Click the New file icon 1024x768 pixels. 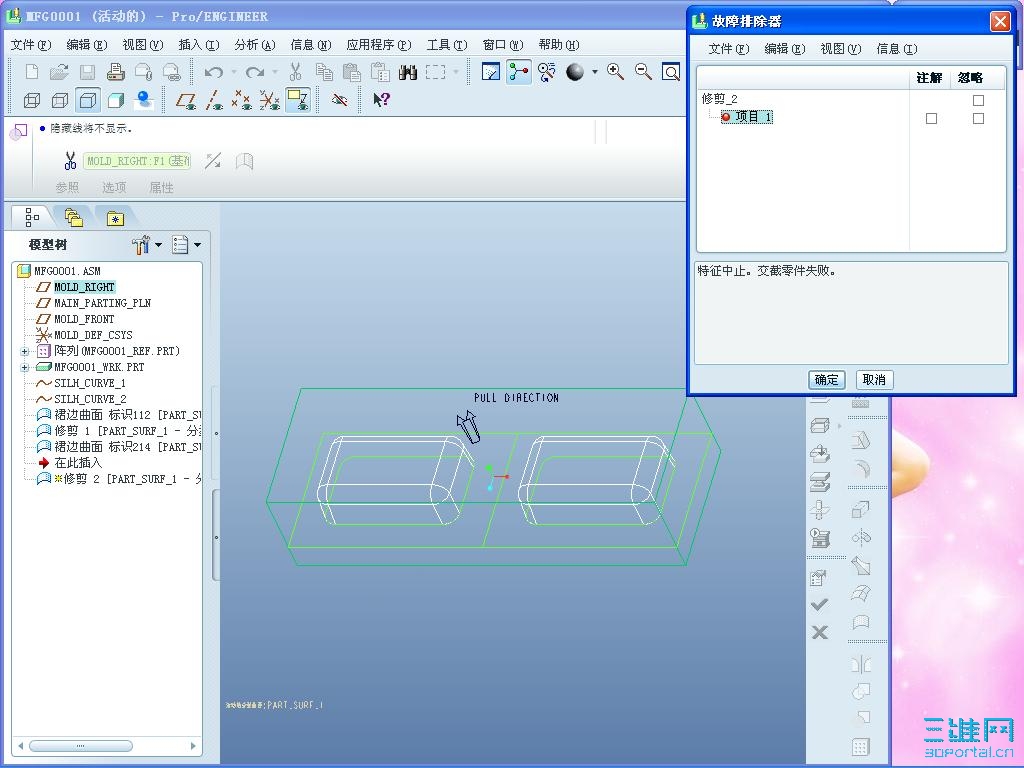point(31,72)
